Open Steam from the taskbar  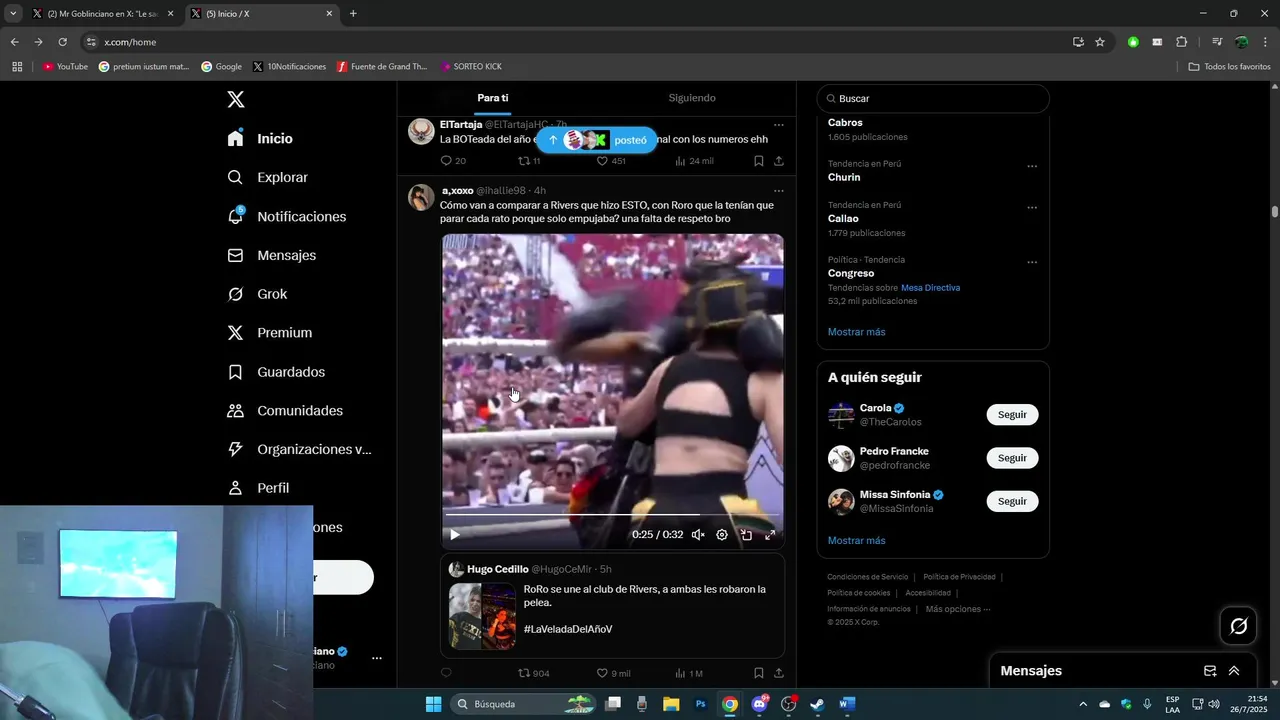[x=817, y=704]
